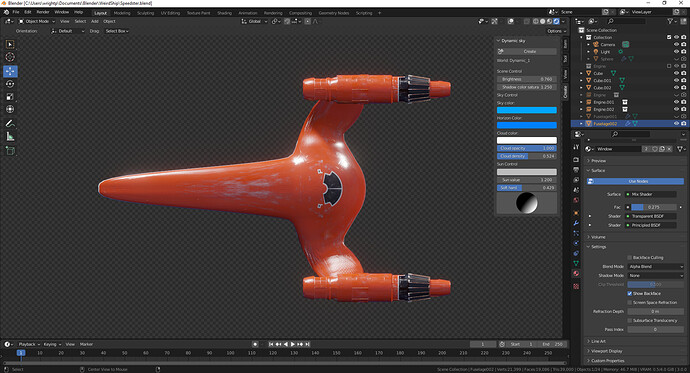Activate the Transform tool

pos(10,109)
